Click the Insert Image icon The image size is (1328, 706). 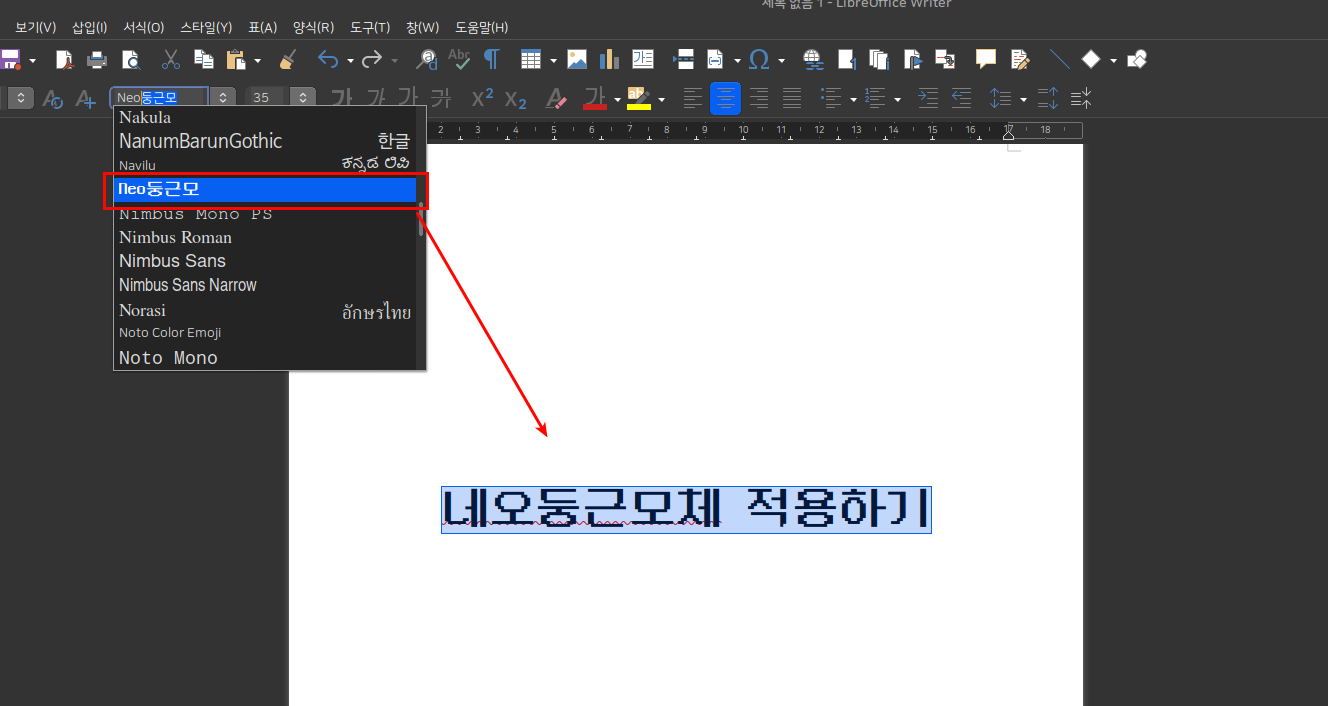click(x=577, y=60)
